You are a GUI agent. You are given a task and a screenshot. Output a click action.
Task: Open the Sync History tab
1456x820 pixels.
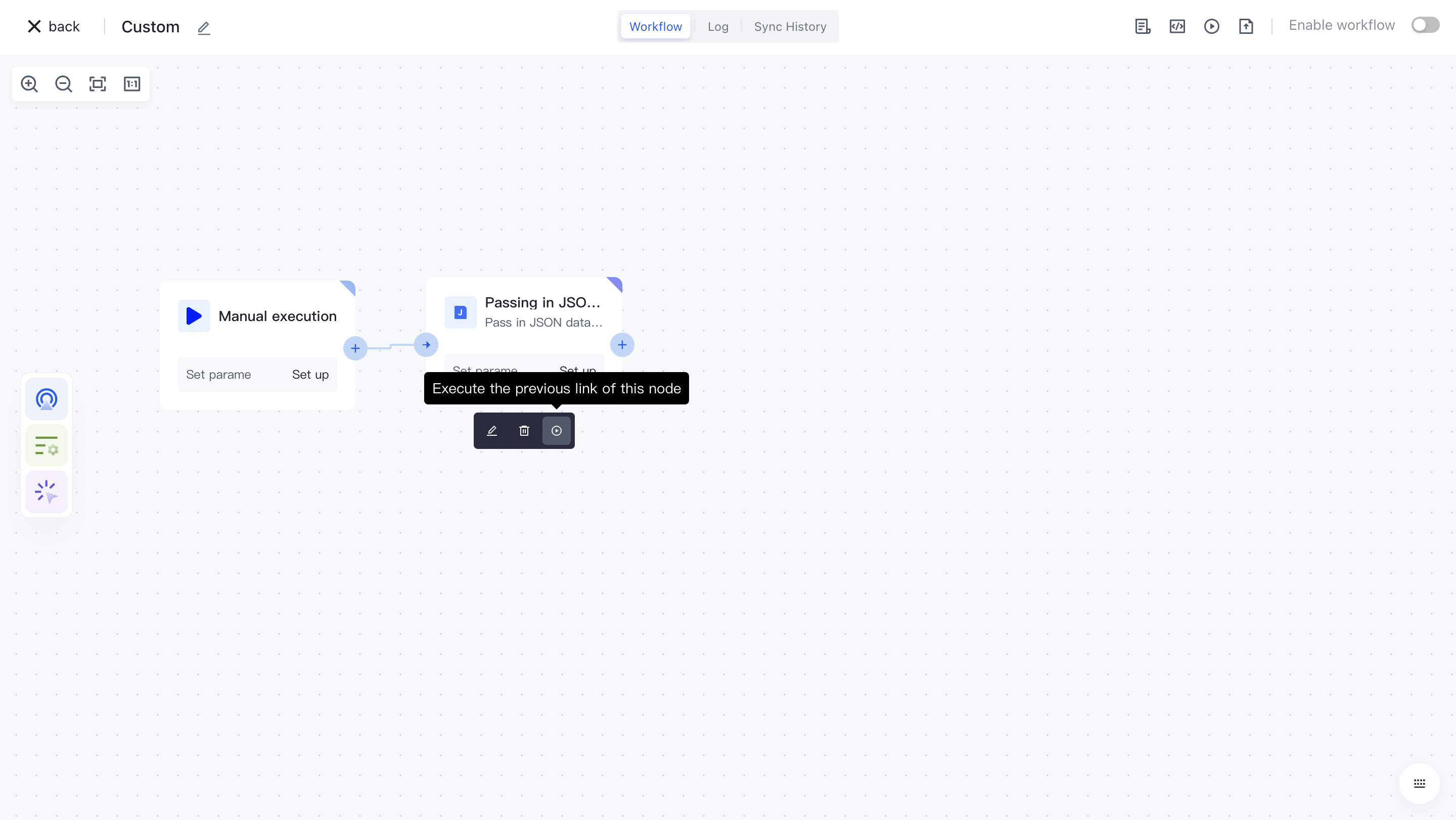pos(790,27)
